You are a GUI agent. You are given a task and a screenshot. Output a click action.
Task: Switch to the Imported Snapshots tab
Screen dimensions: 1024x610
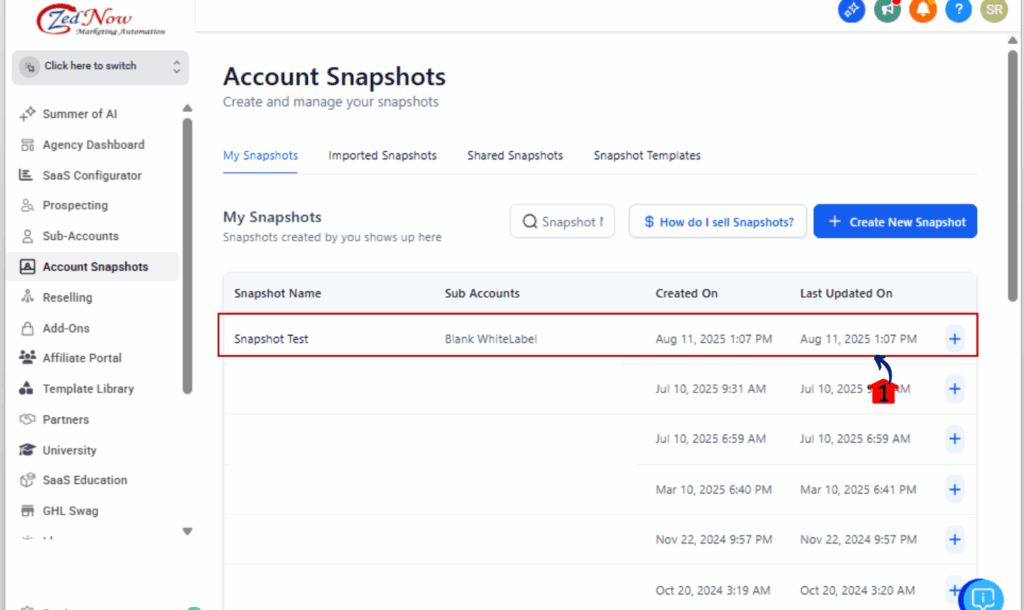(382, 155)
